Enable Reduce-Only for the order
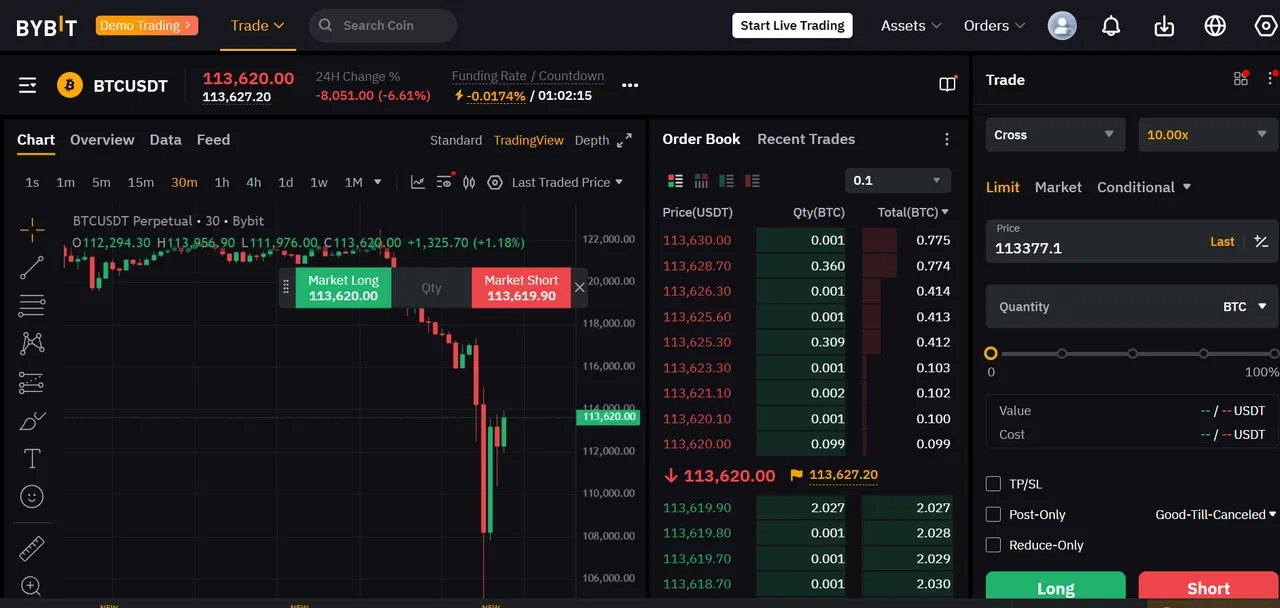Image resolution: width=1280 pixels, height=608 pixels. [x=993, y=545]
